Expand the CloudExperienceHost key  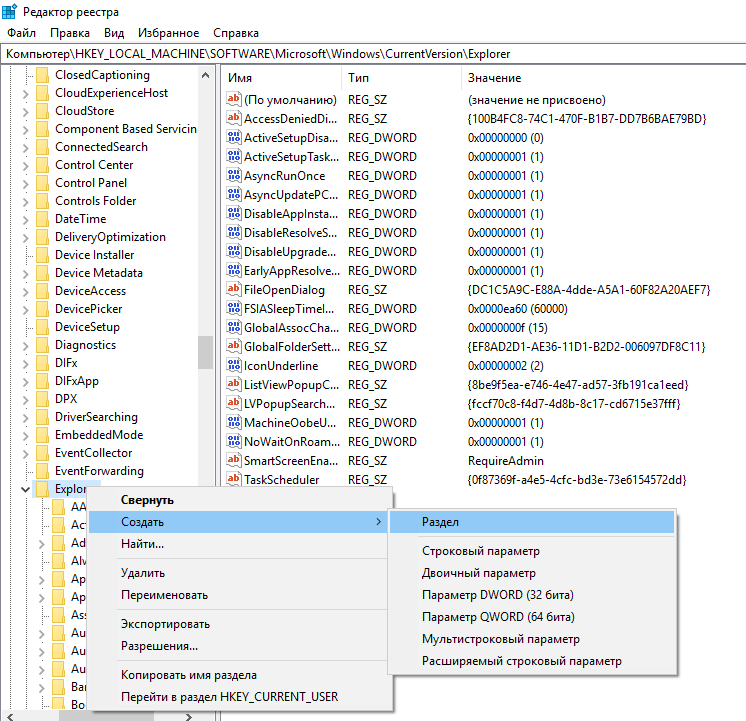(x=26, y=94)
